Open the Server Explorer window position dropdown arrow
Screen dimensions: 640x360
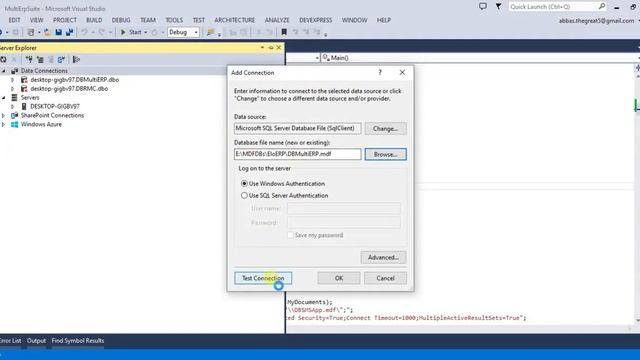click(262, 48)
